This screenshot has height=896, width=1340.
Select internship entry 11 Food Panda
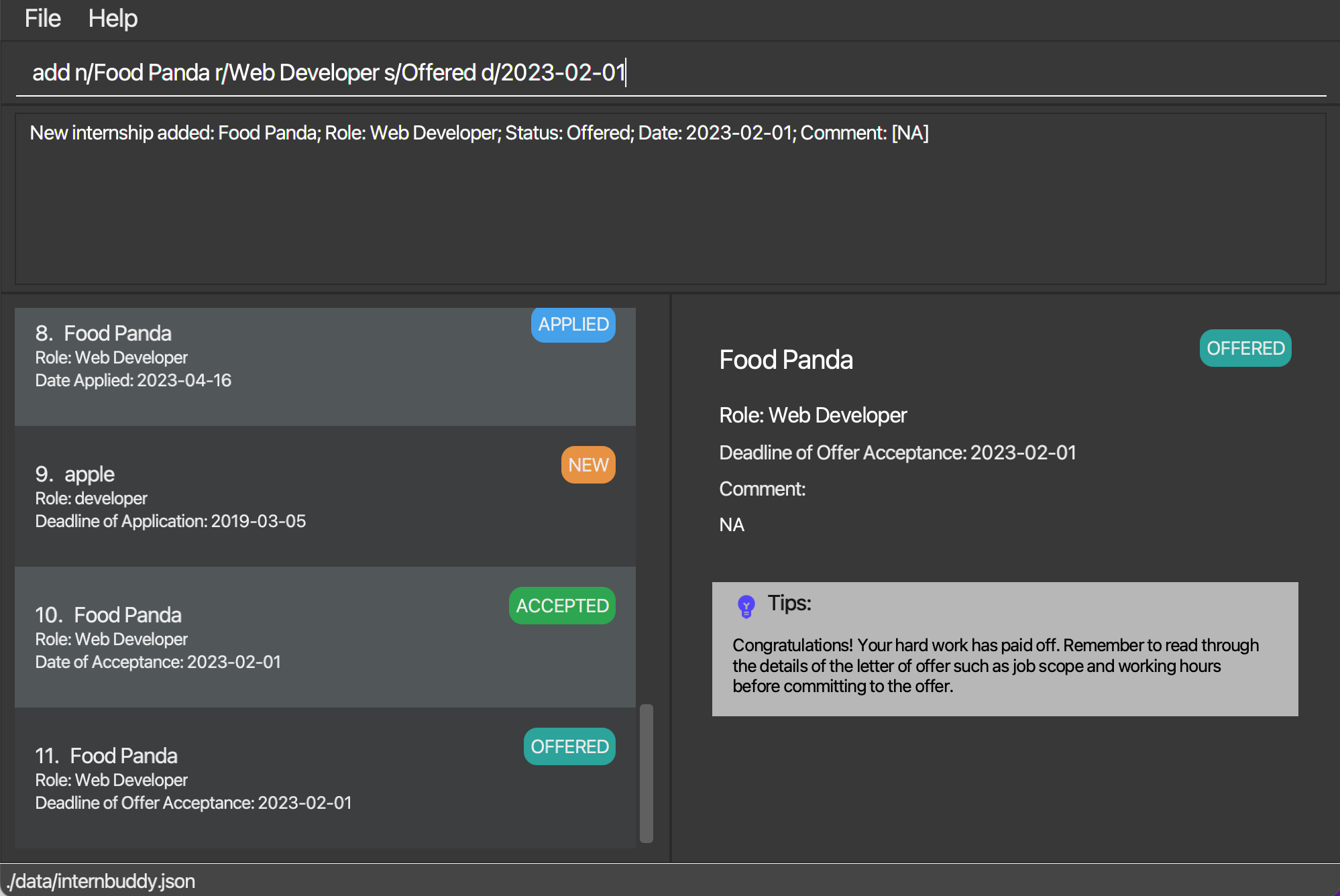tap(325, 778)
